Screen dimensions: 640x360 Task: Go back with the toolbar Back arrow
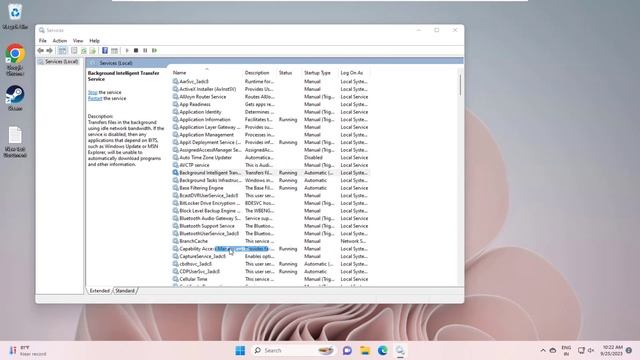click(x=40, y=51)
